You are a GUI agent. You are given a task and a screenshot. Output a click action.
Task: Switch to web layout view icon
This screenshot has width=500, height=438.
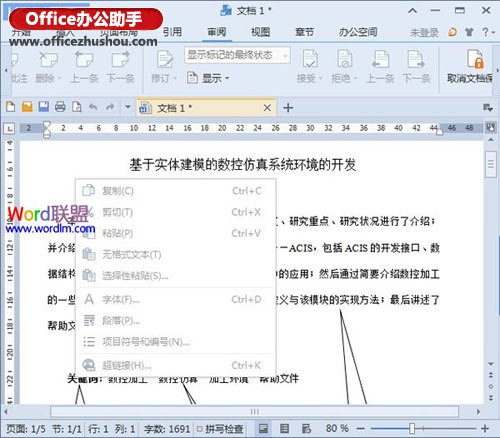pyautogui.click(x=306, y=428)
